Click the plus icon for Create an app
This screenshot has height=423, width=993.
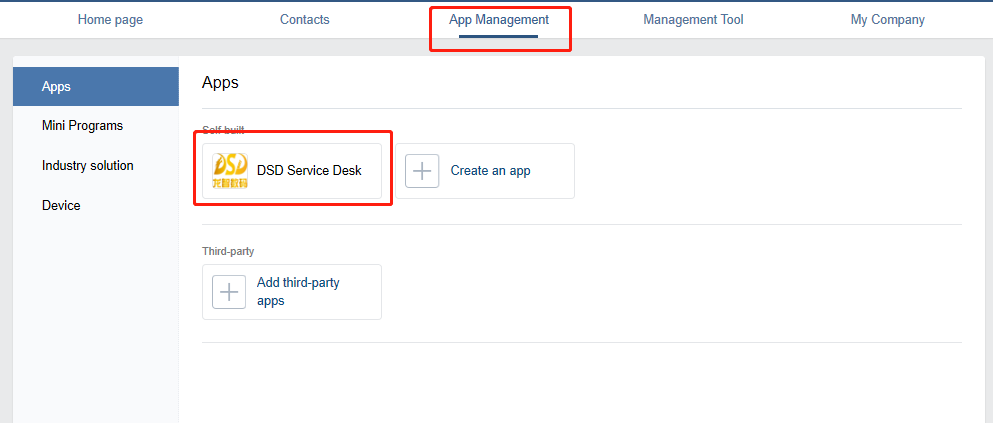422,171
